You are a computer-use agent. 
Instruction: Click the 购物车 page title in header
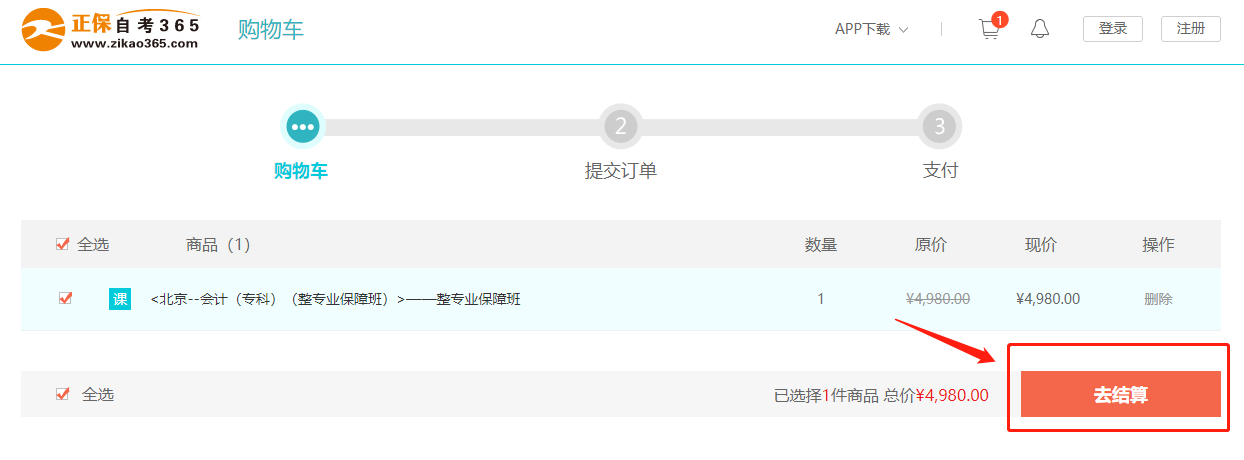click(x=270, y=29)
